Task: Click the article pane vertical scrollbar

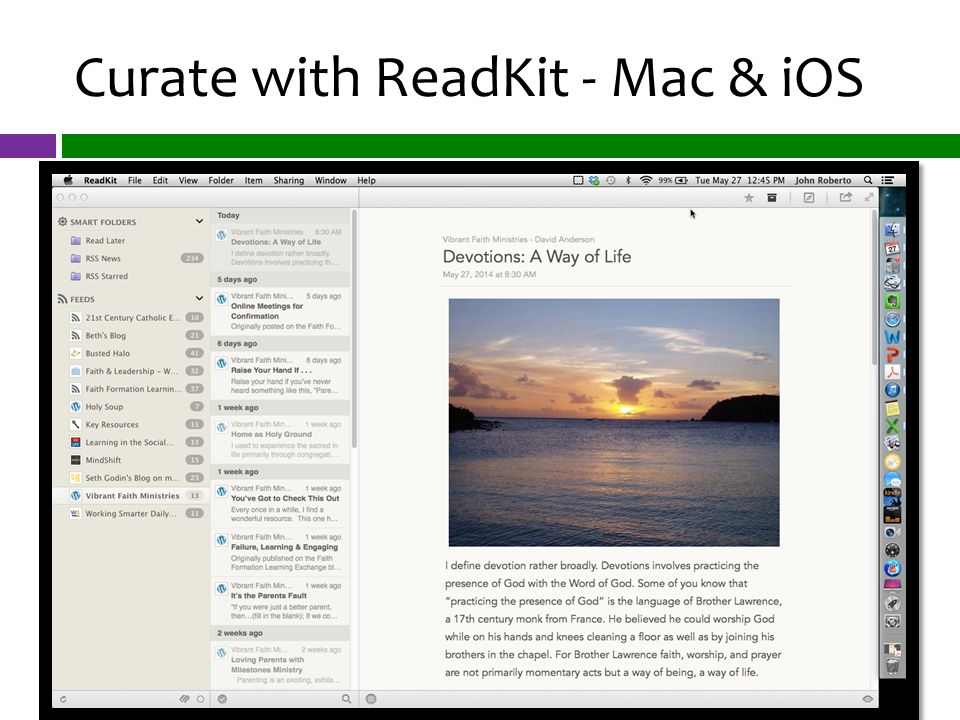Action: (x=874, y=288)
